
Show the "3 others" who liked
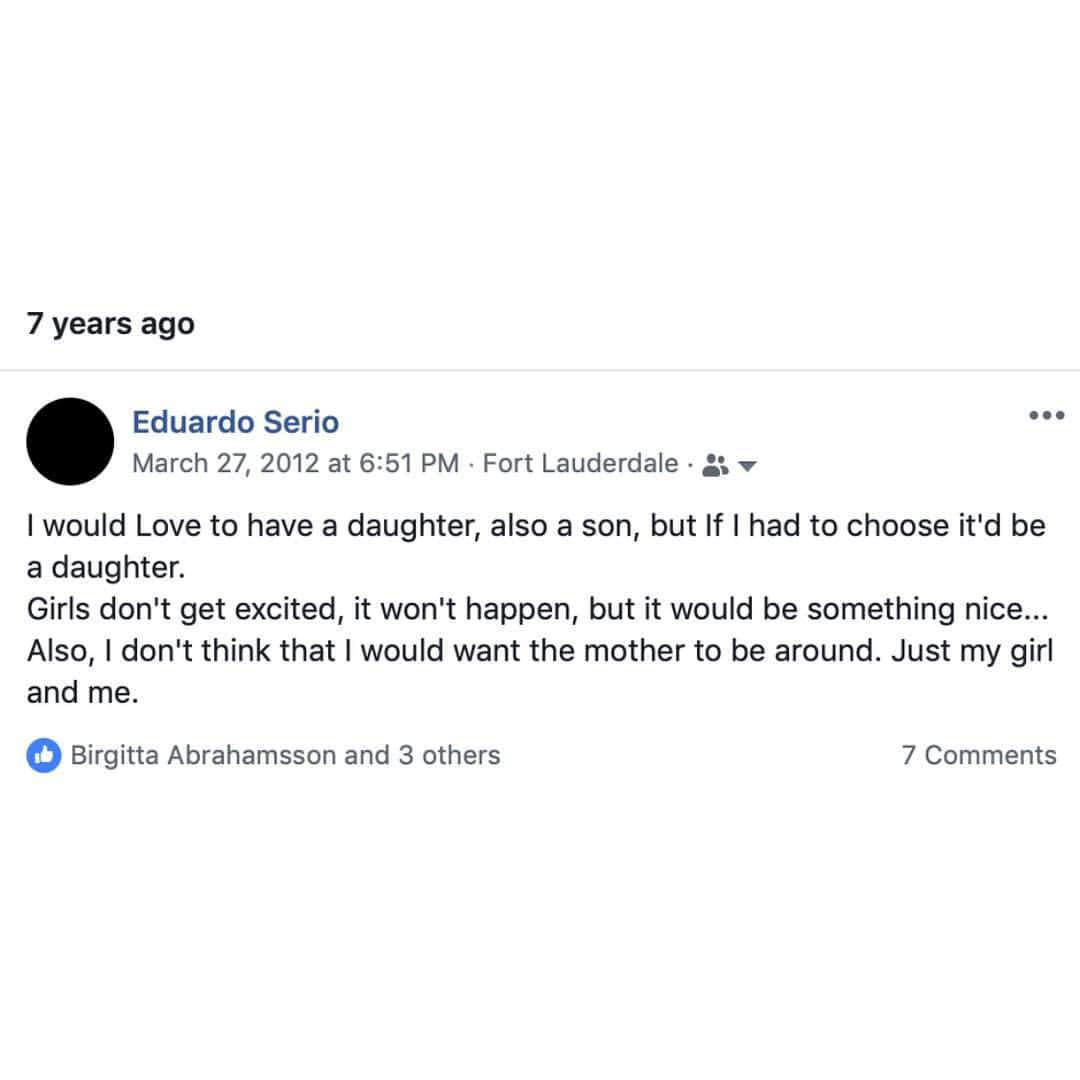click(449, 756)
